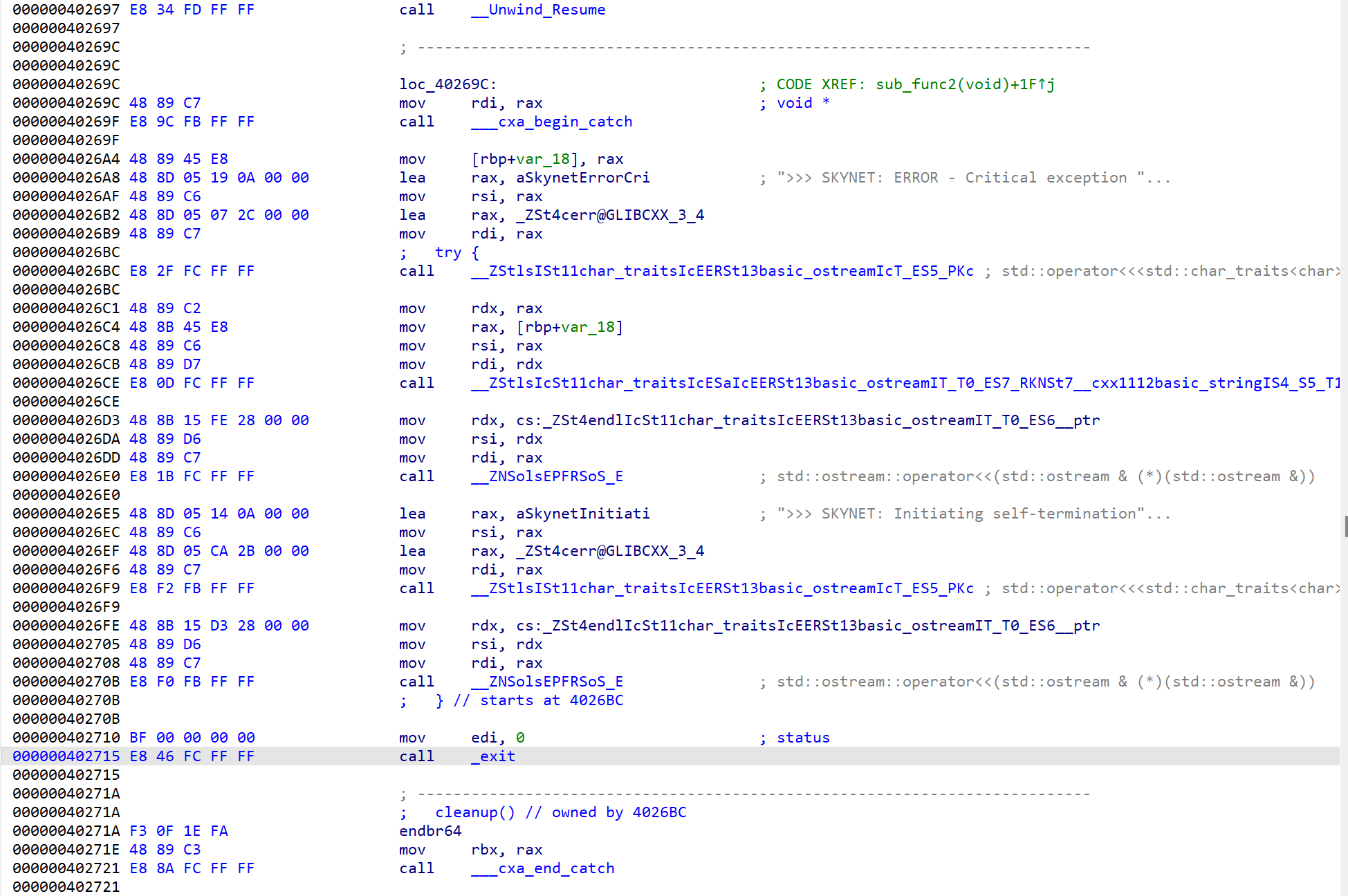Click the aSkynetInitiati string reference
The image size is (1348, 896).
coord(582,514)
